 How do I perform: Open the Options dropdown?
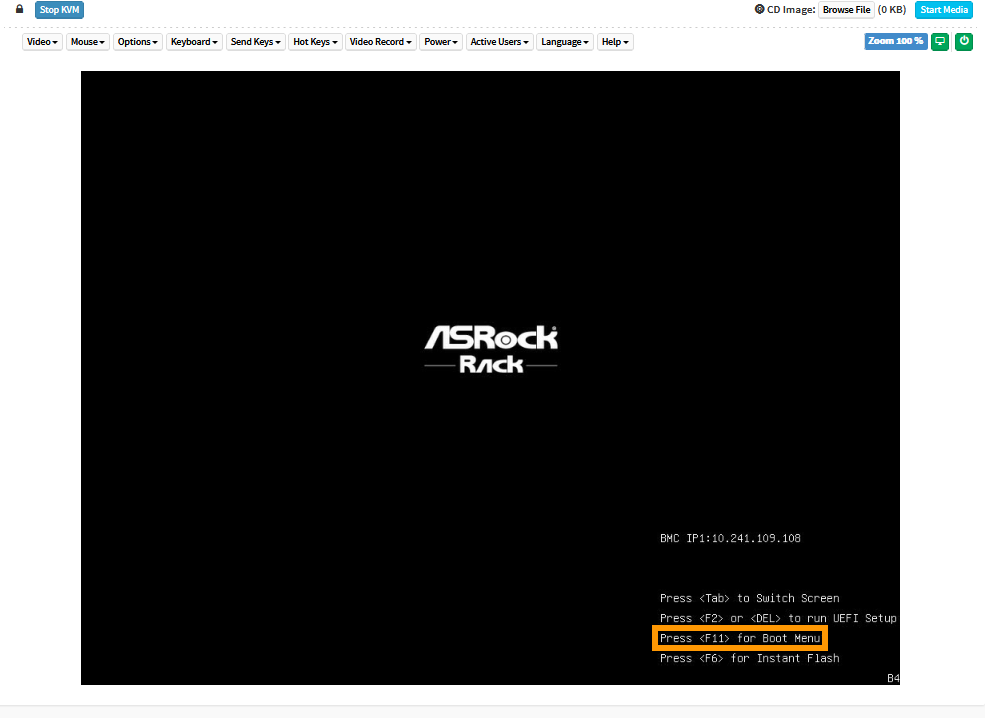137,42
